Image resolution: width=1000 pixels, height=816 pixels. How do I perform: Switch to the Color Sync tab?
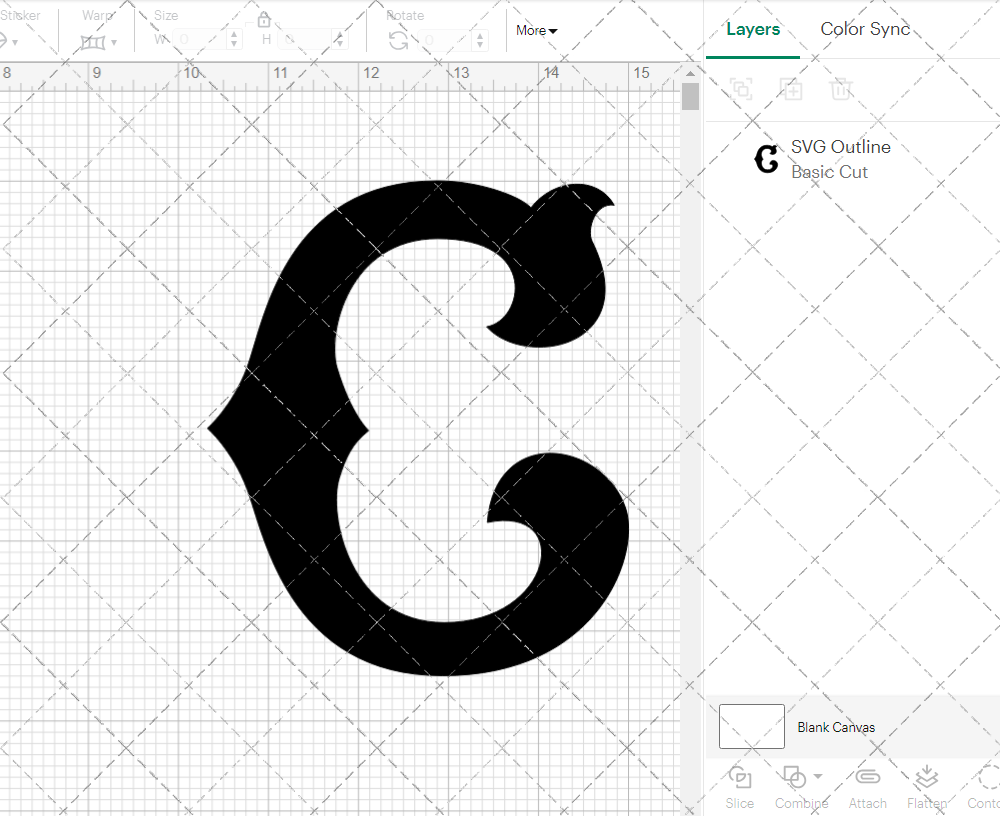tap(865, 29)
